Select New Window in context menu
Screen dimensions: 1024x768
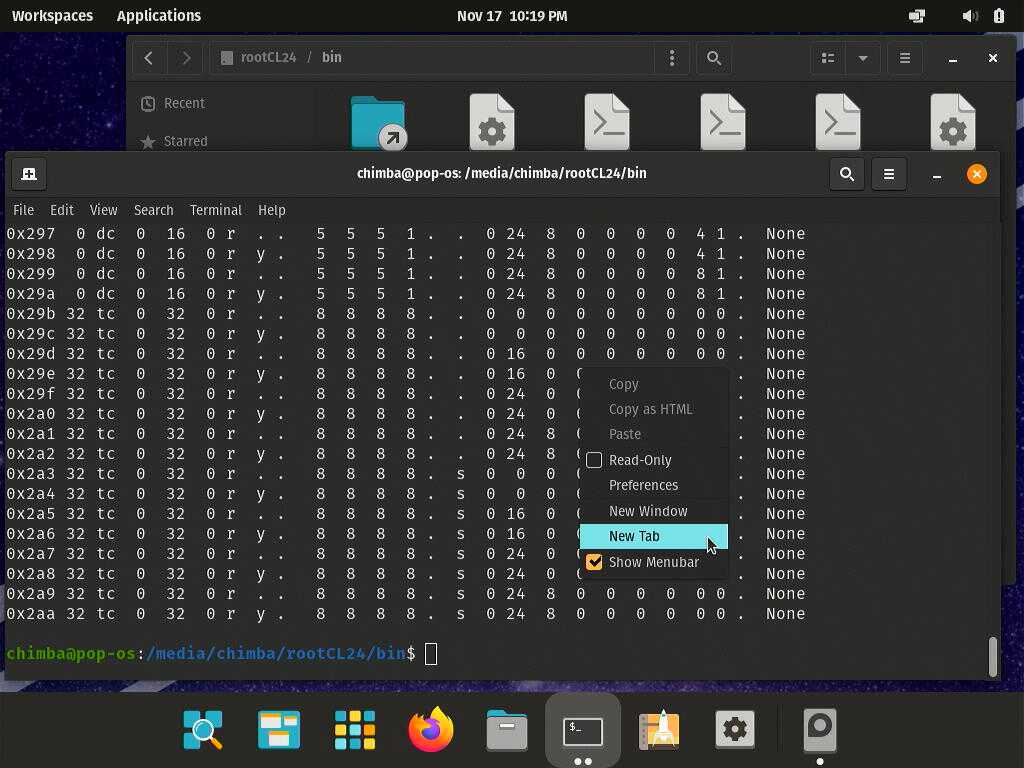[654, 511]
